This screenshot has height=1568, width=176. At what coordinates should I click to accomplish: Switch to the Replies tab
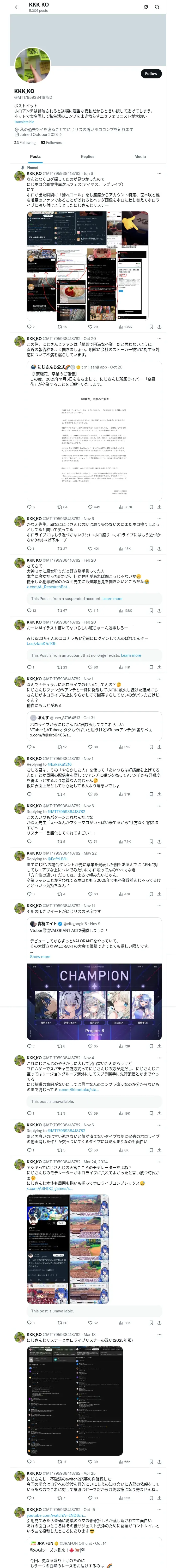(x=87, y=157)
